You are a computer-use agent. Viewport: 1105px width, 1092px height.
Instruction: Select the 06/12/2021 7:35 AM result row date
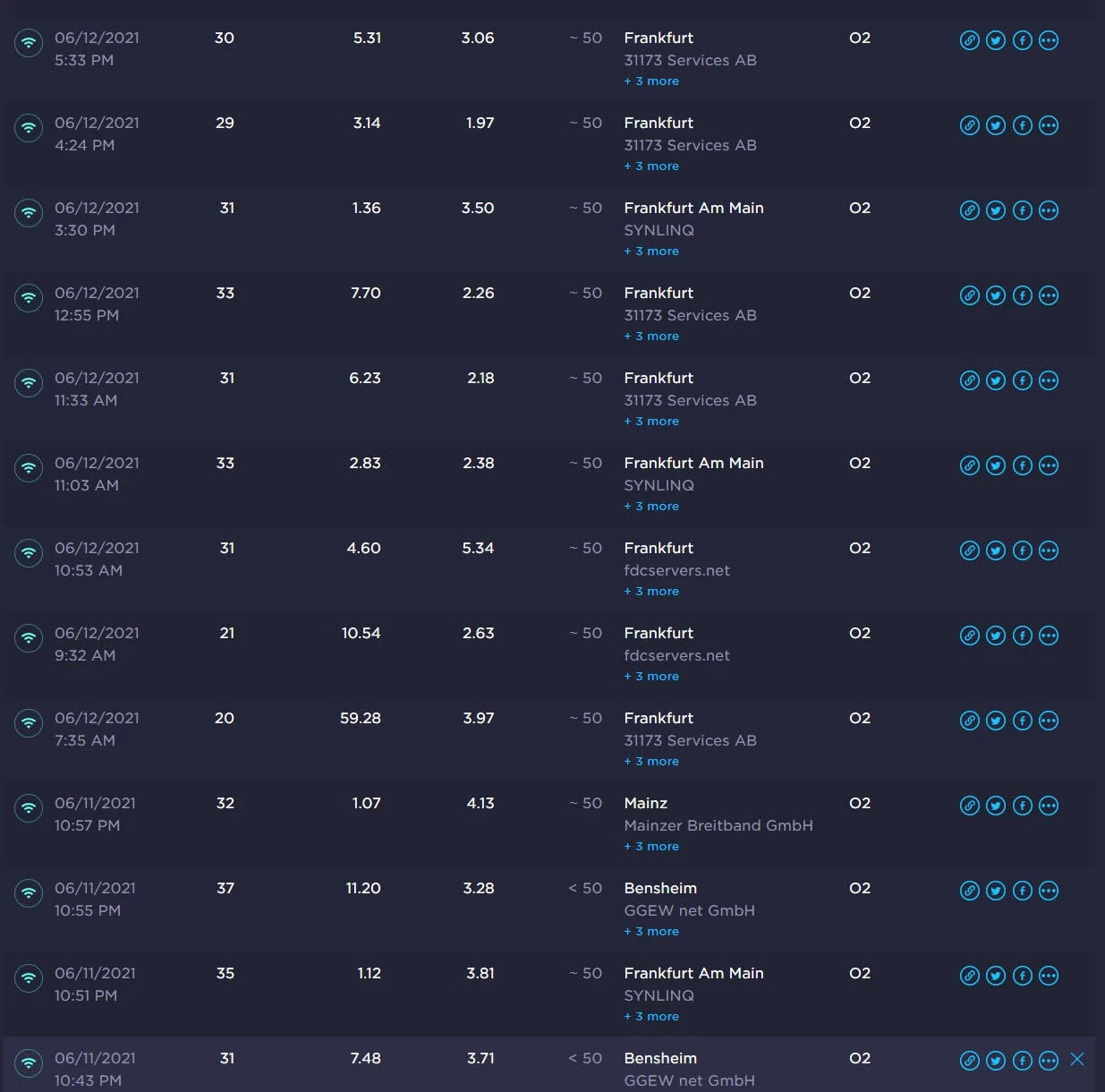click(97, 718)
